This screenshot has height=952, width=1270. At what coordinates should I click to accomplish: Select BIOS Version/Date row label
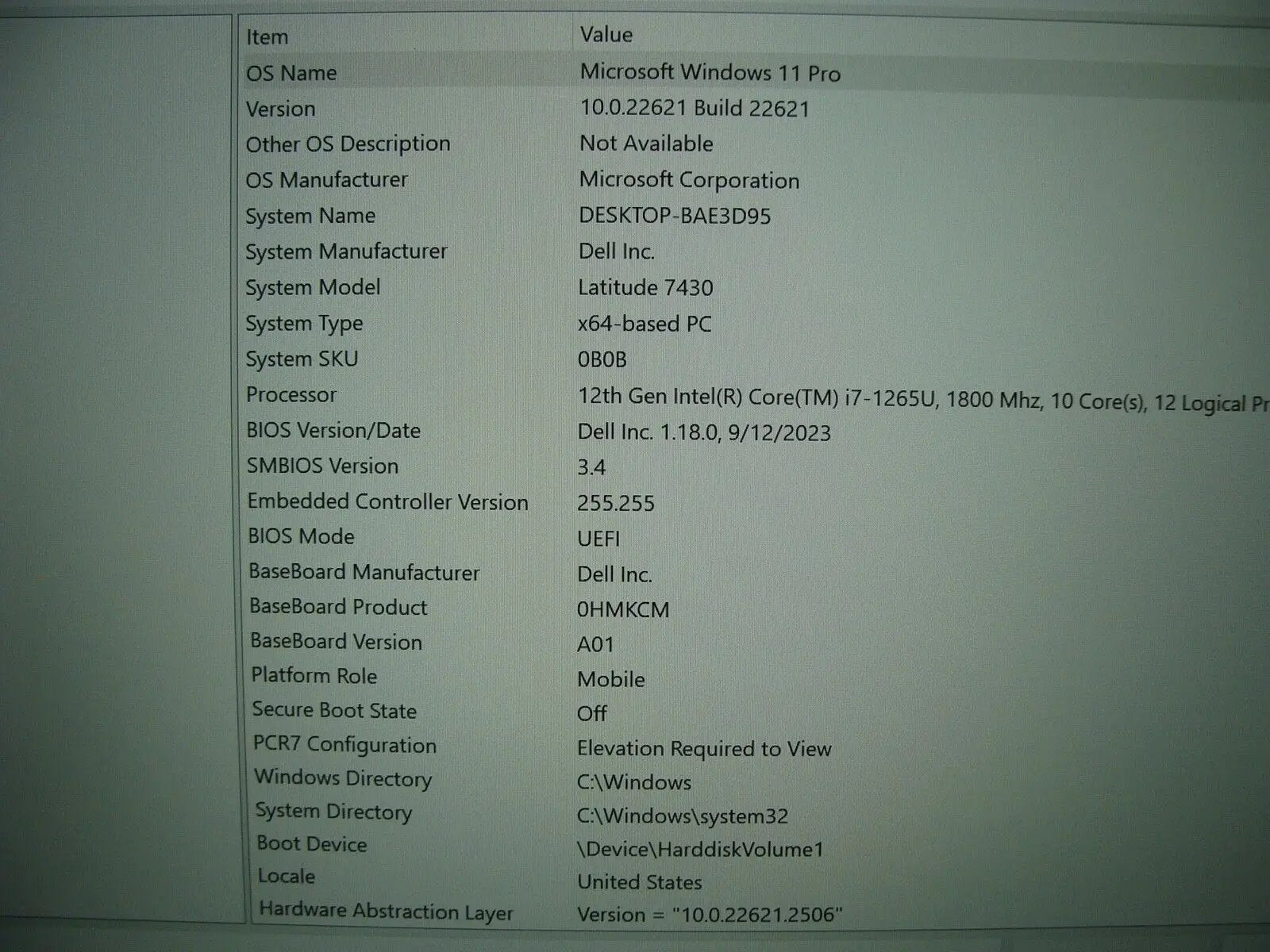point(333,431)
